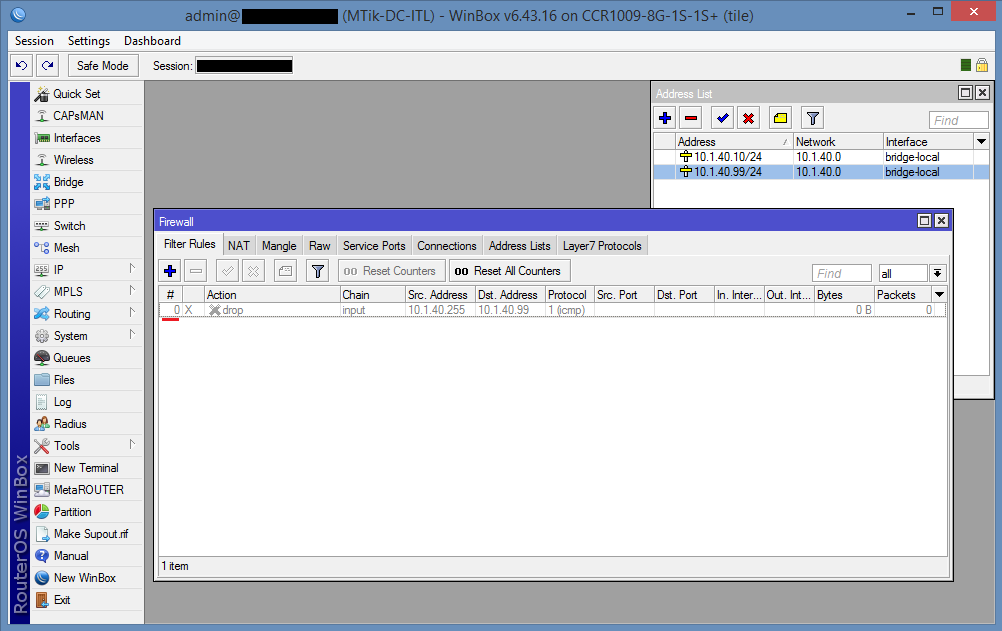Open New Terminal from the sidebar
The image size is (1002, 631).
(x=87, y=468)
